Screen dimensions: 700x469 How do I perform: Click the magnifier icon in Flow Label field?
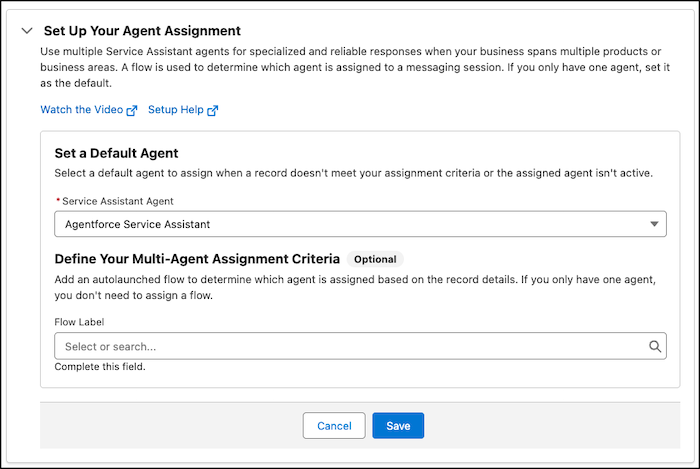(x=654, y=346)
